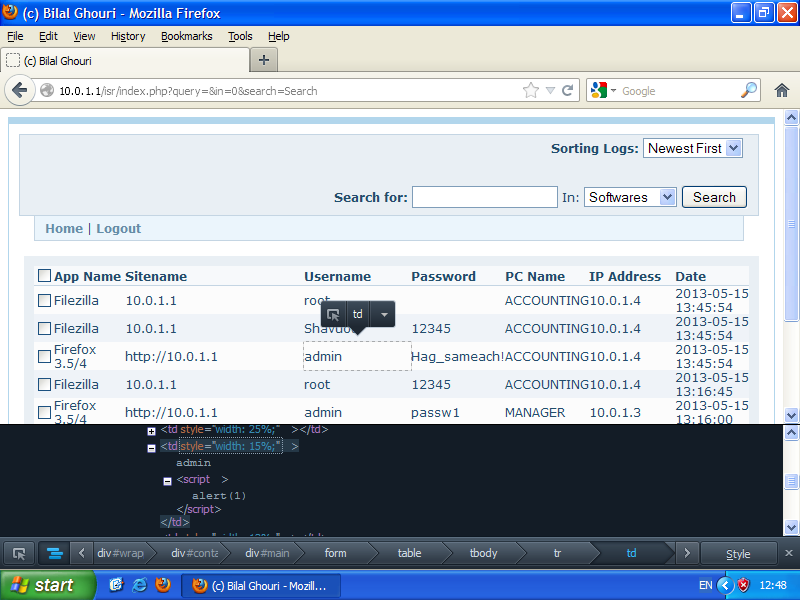Collapse the td width 15% node

click(152, 448)
